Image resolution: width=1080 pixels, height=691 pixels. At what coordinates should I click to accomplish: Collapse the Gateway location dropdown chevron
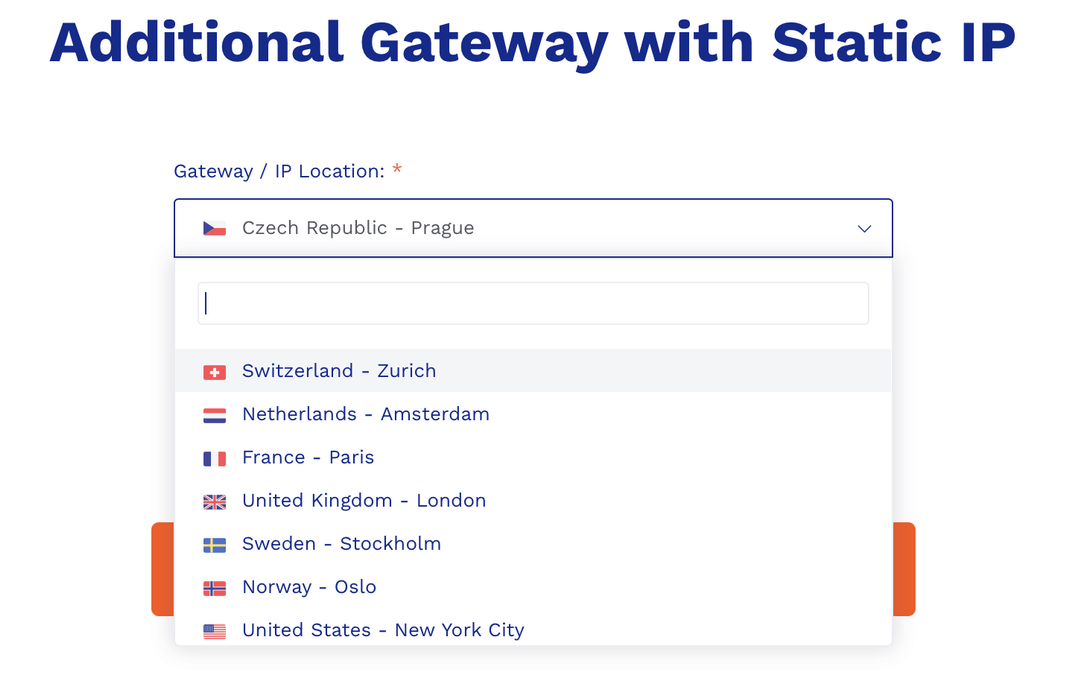[864, 228]
